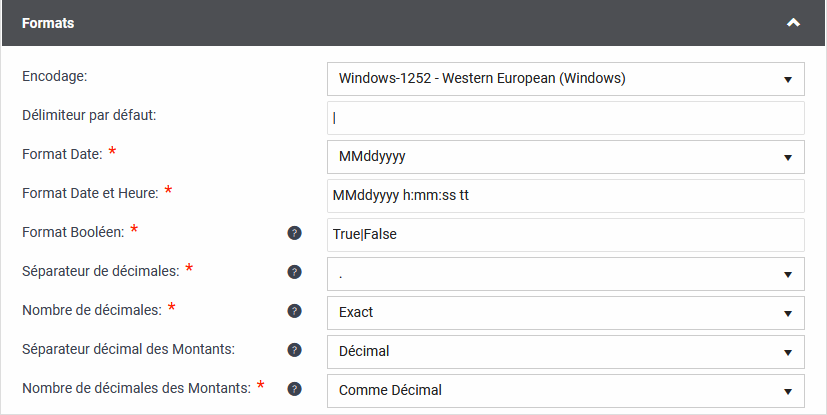Open the dropdown showing Comme Décimal
Image resolution: width=827 pixels, height=415 pixels.
[x=565, y=390]
